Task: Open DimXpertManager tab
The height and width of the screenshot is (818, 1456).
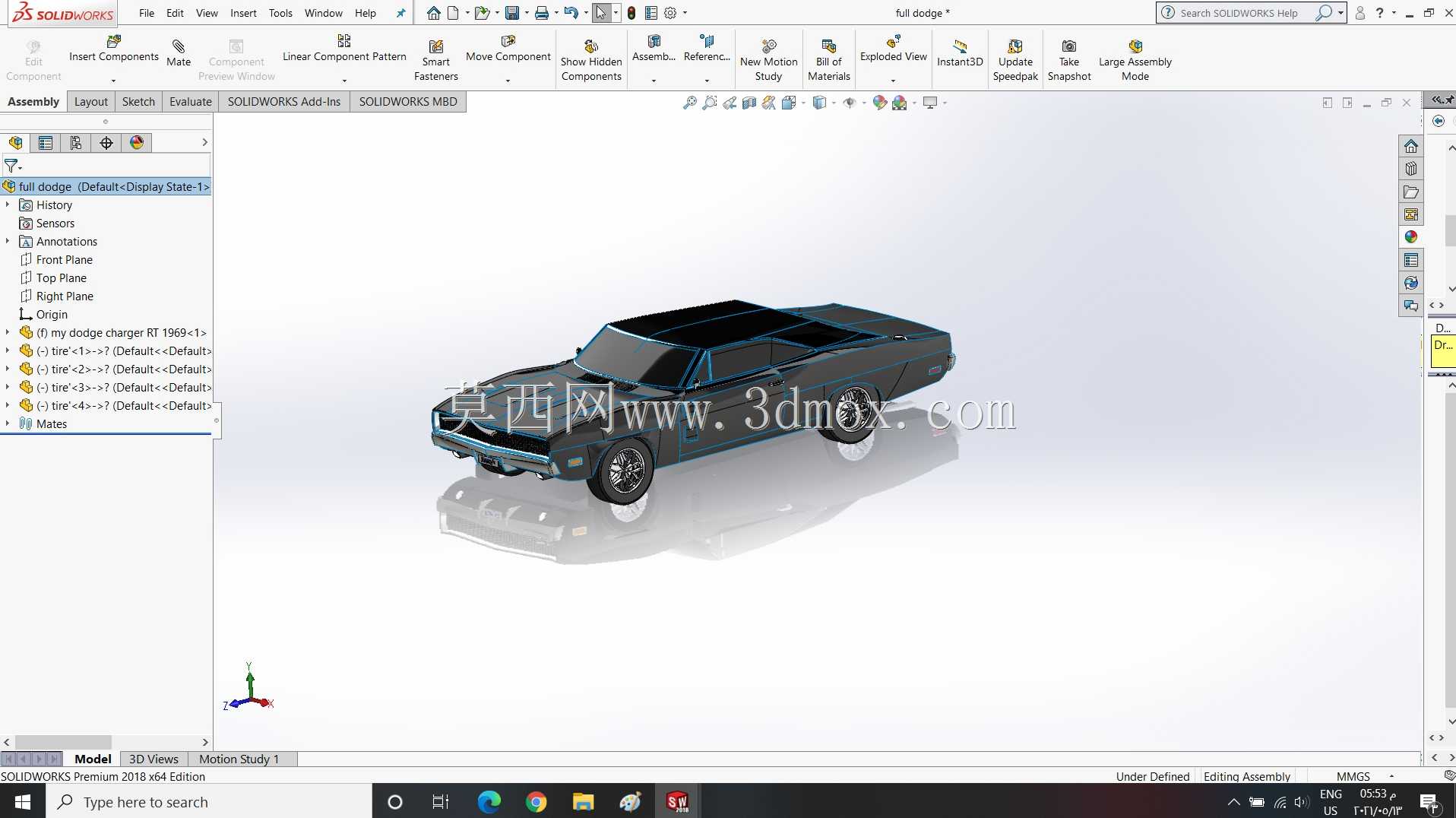Action: (x=106, y=143)
